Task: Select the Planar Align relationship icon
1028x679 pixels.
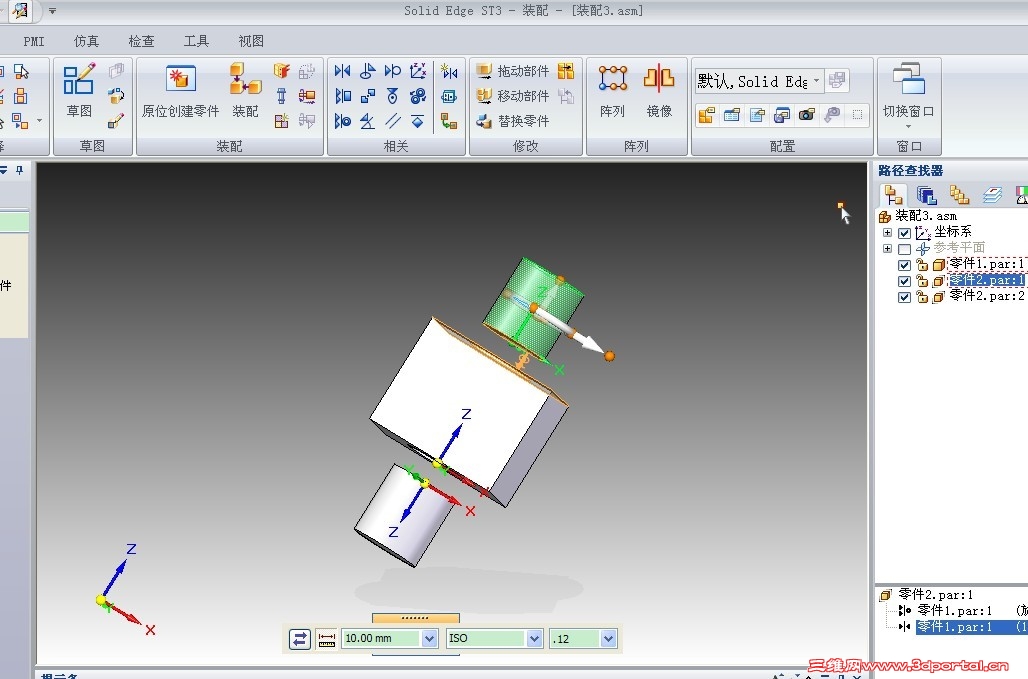Action: (342, 96)
